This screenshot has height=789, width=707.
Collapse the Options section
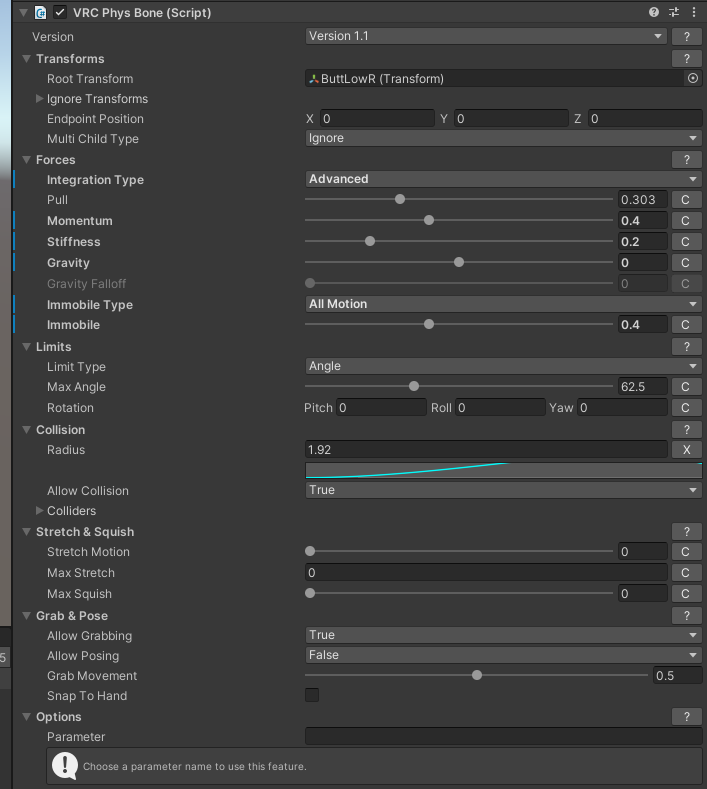tap(27, 717)
